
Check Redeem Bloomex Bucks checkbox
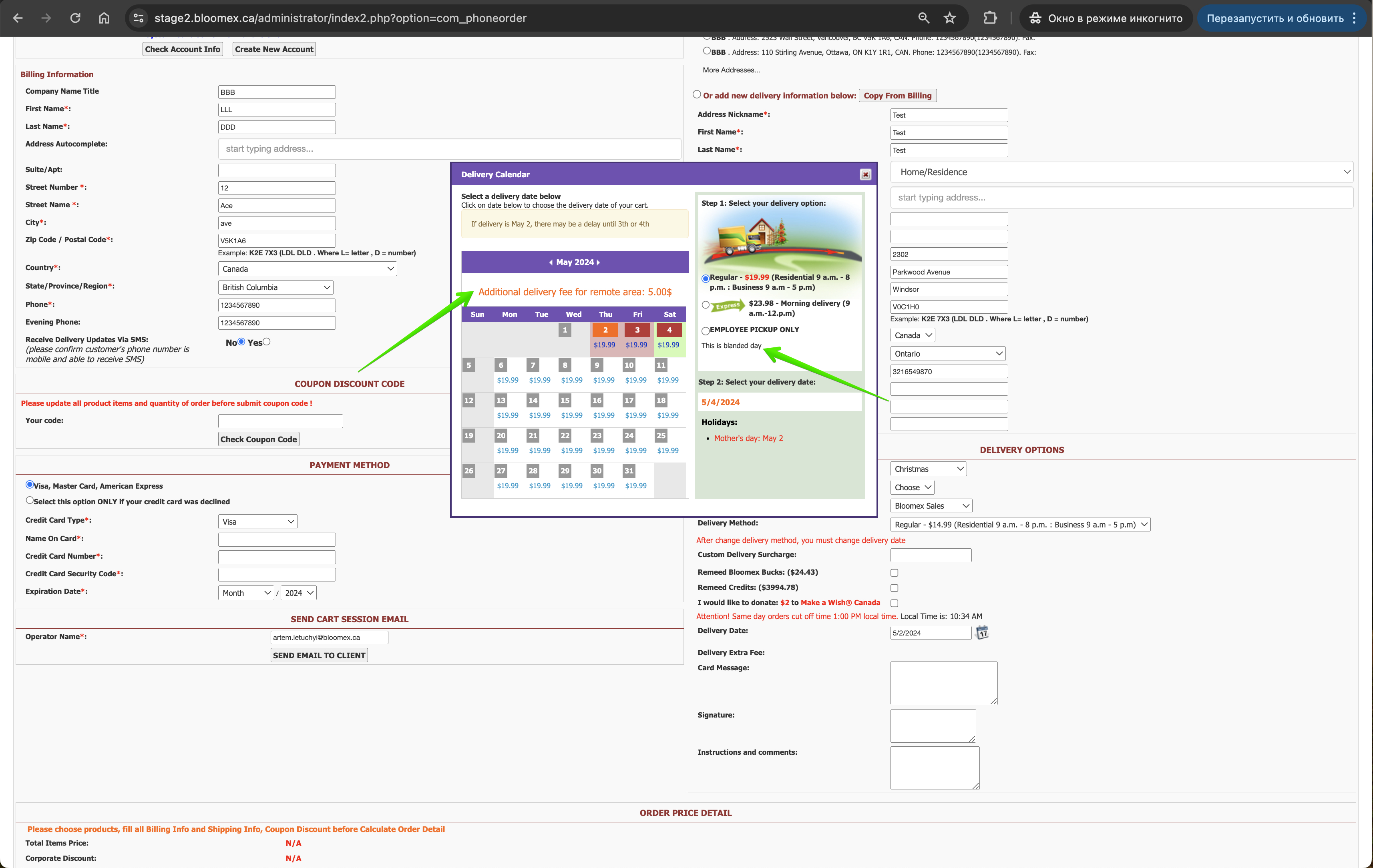tap(894, 573)
